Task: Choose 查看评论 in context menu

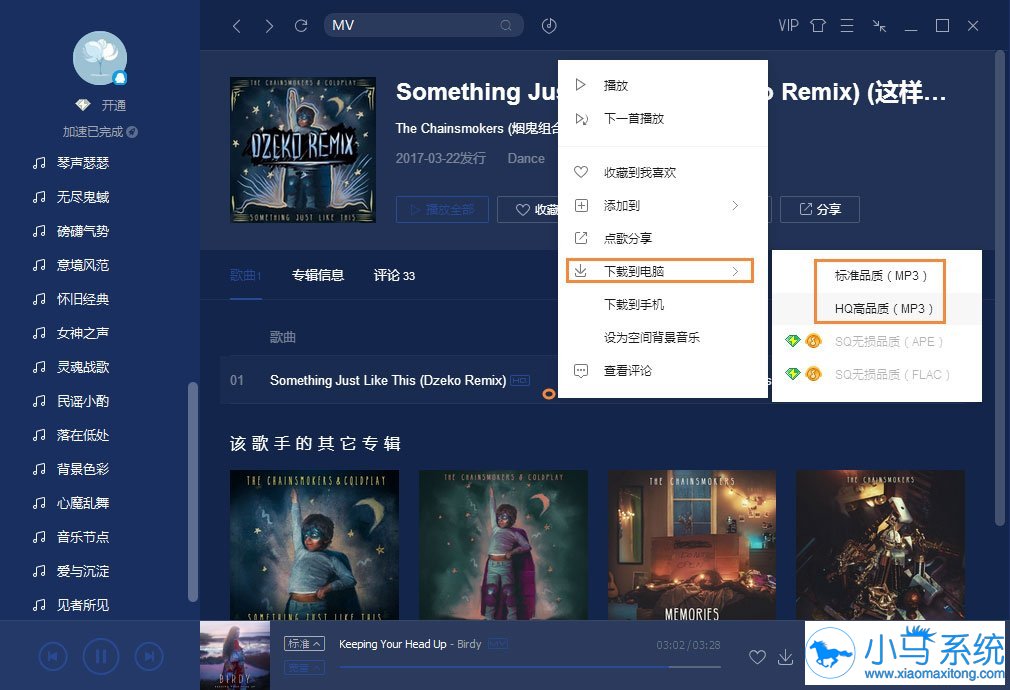Action: pos(663,370)
